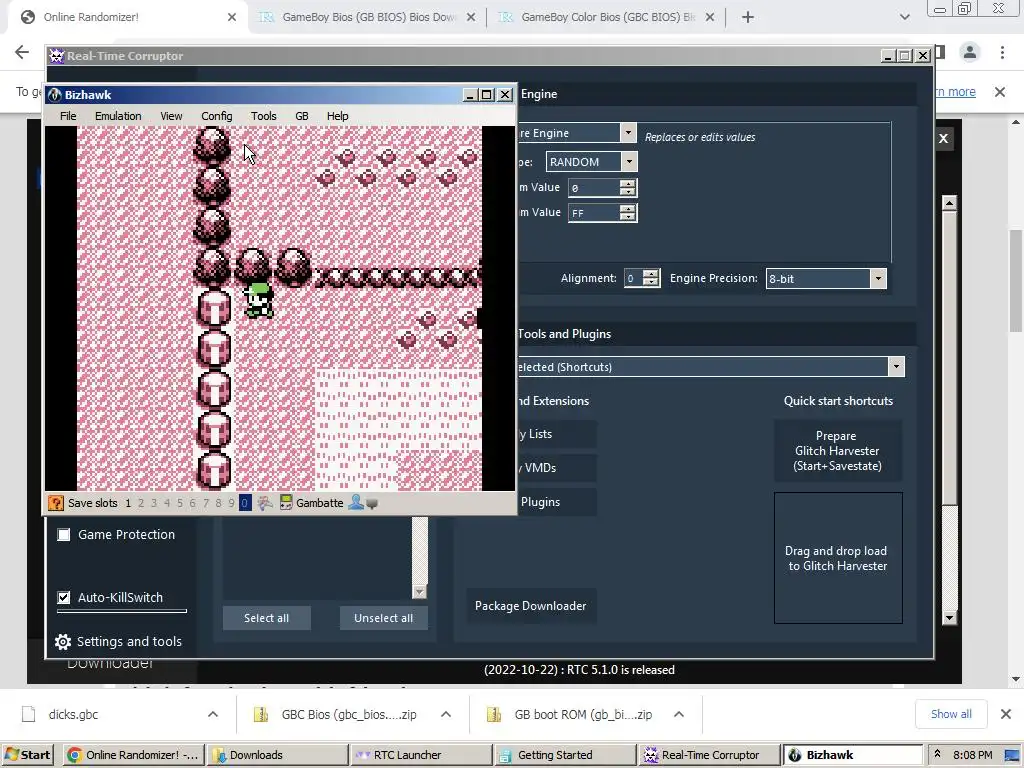Open the Package Downloader

click(x=531, y=606)
